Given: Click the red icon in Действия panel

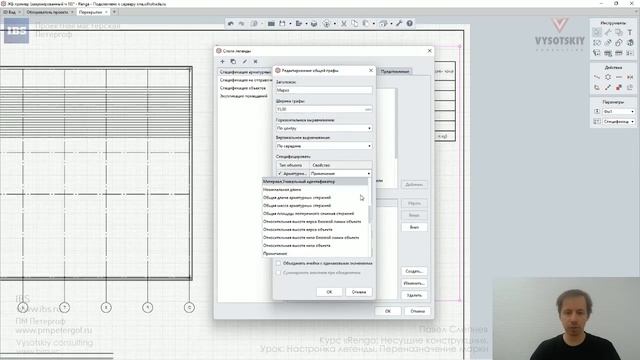Looking at the screenshot, I should (x=619, y=87).
